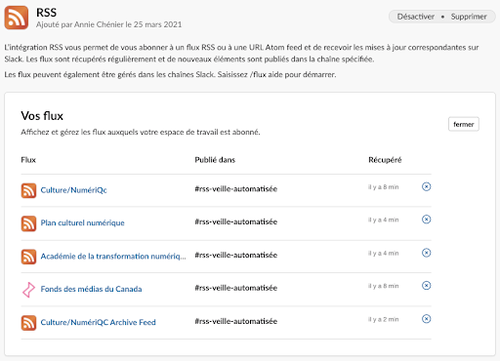Open the Culture/NumériQc feed link
This screenshot has height=361, width=500.
[74, 190]
